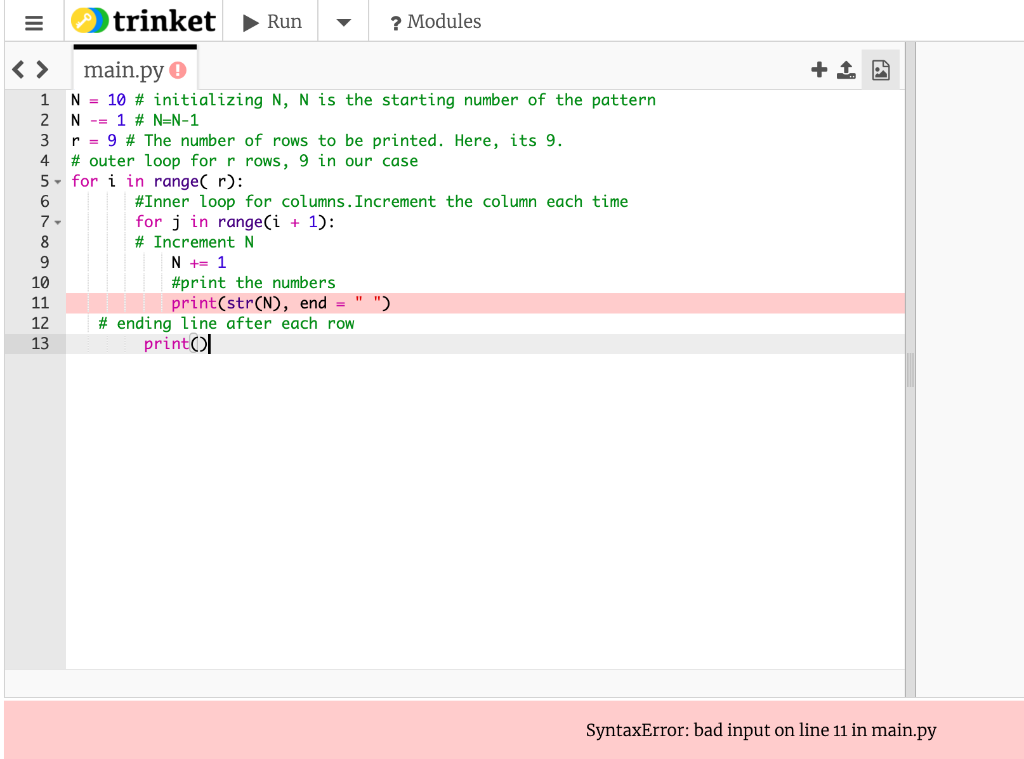The height and width of the screenshot is (759, 1024).
Task: Click the 'for j in range(i + 1):' line
Action: 235,222
